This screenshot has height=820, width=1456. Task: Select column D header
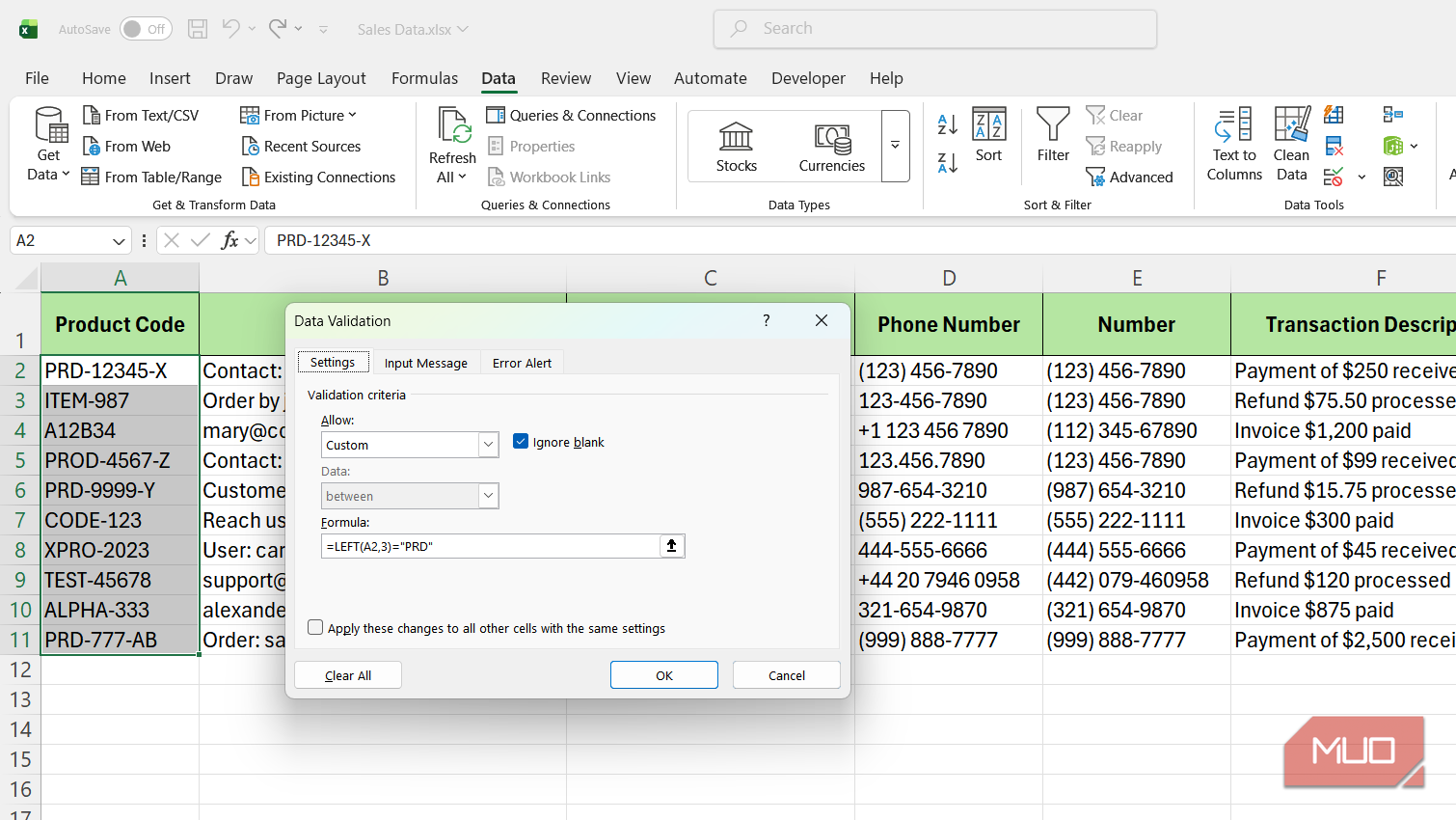click(949, 278)
